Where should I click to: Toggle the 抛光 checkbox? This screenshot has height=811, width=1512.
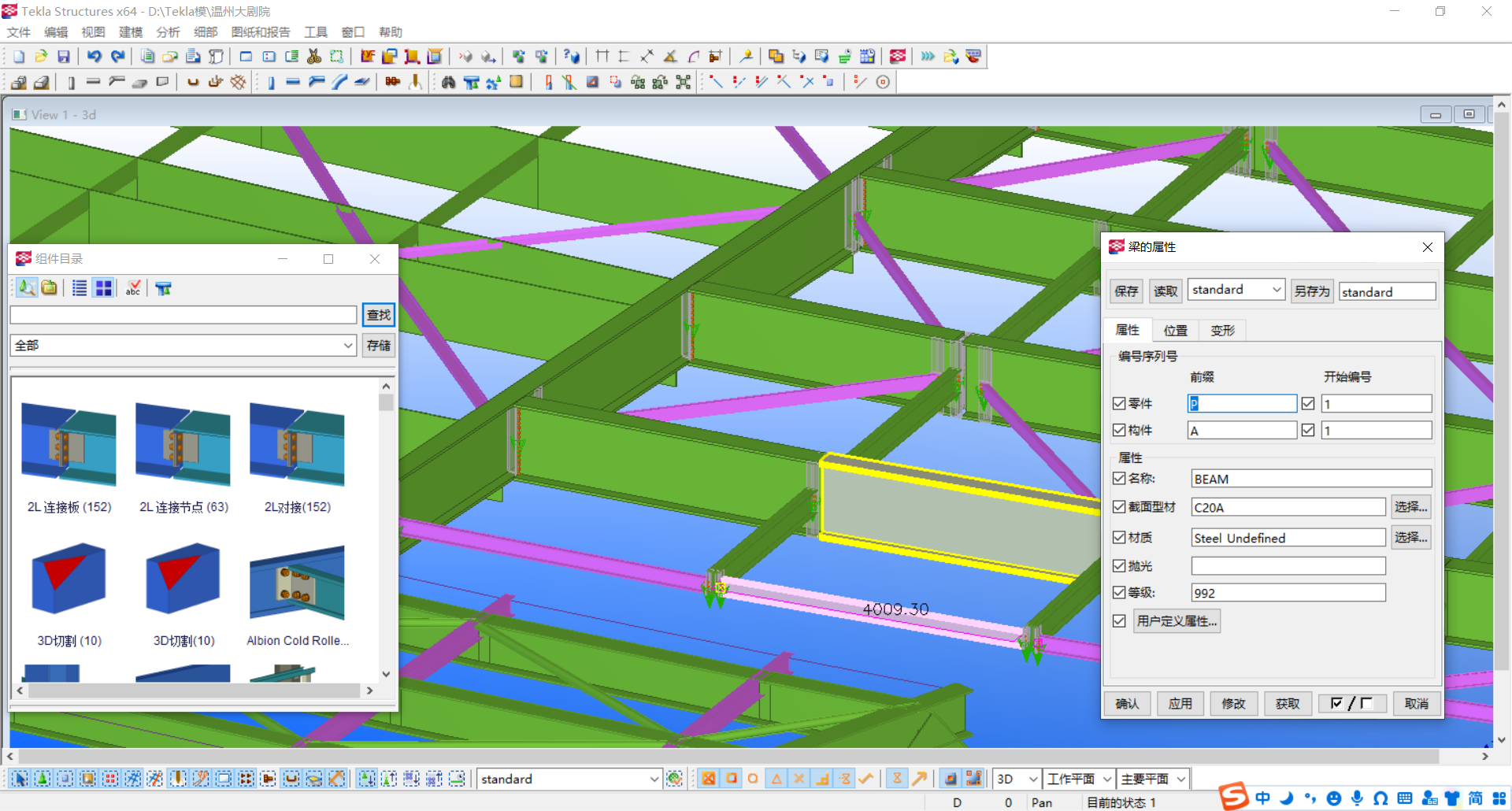pyautogui.click(x=1119, y=565)
